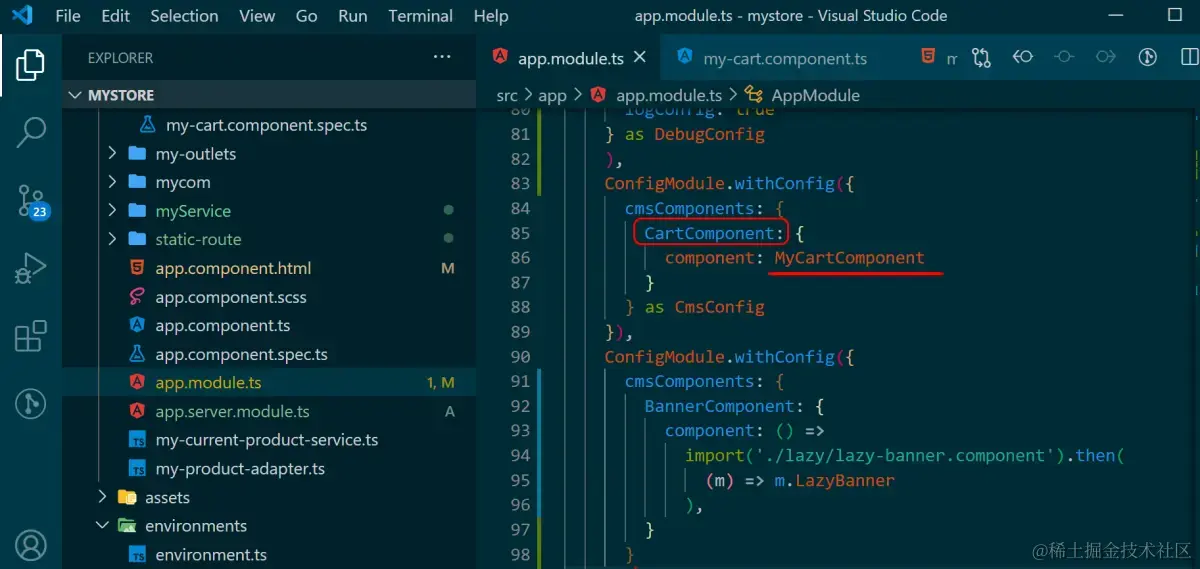Click app.module.ts breadcrumb segment
Screen dimensions: 1200x569
pos(669,95)
